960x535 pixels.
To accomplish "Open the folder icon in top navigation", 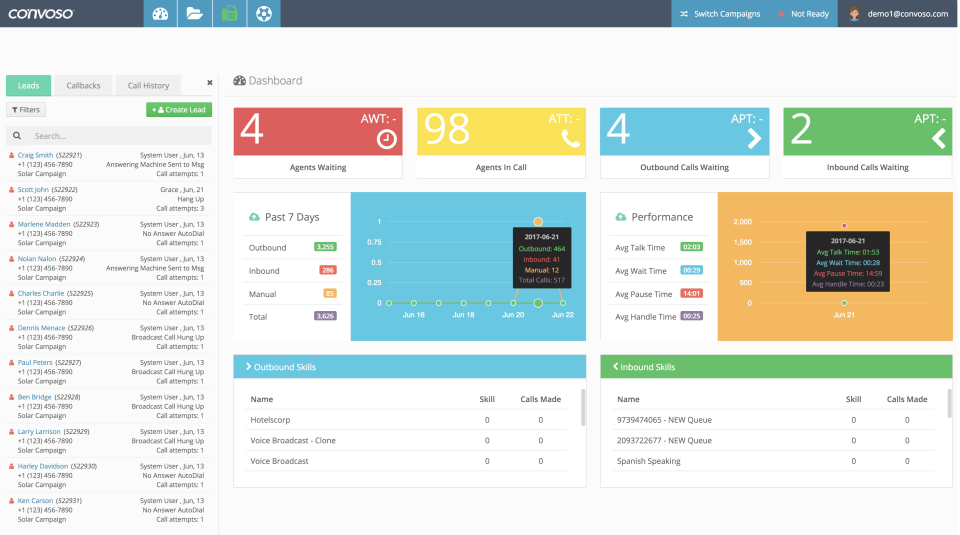I will coord(195,13).
